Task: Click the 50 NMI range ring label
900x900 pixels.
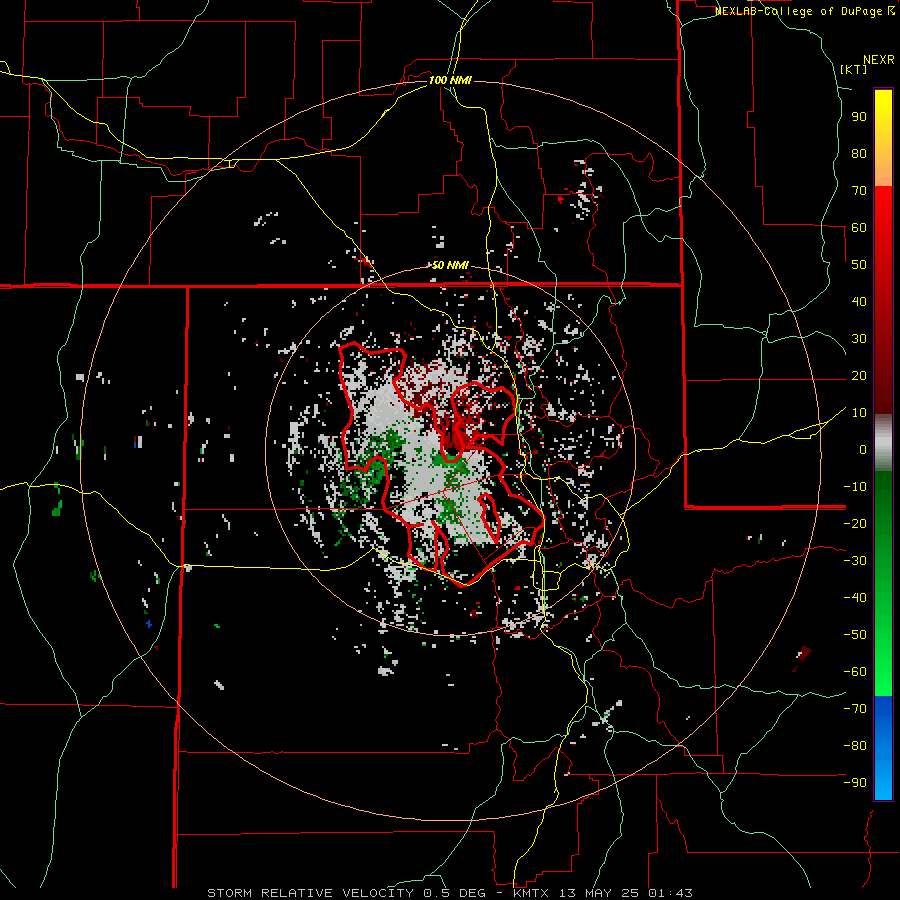Action: (x=450, y=265)
